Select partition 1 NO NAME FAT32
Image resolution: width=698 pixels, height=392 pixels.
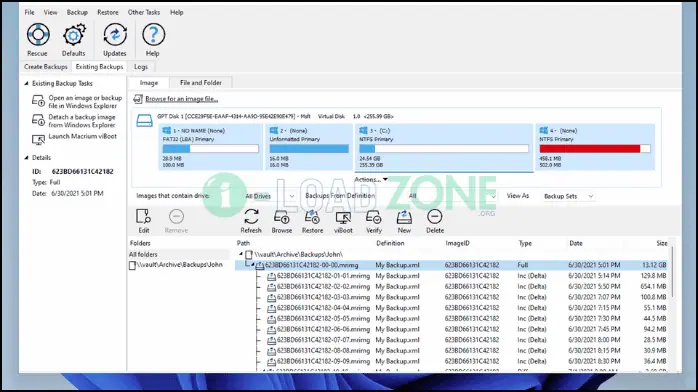(x=211, y=147)
